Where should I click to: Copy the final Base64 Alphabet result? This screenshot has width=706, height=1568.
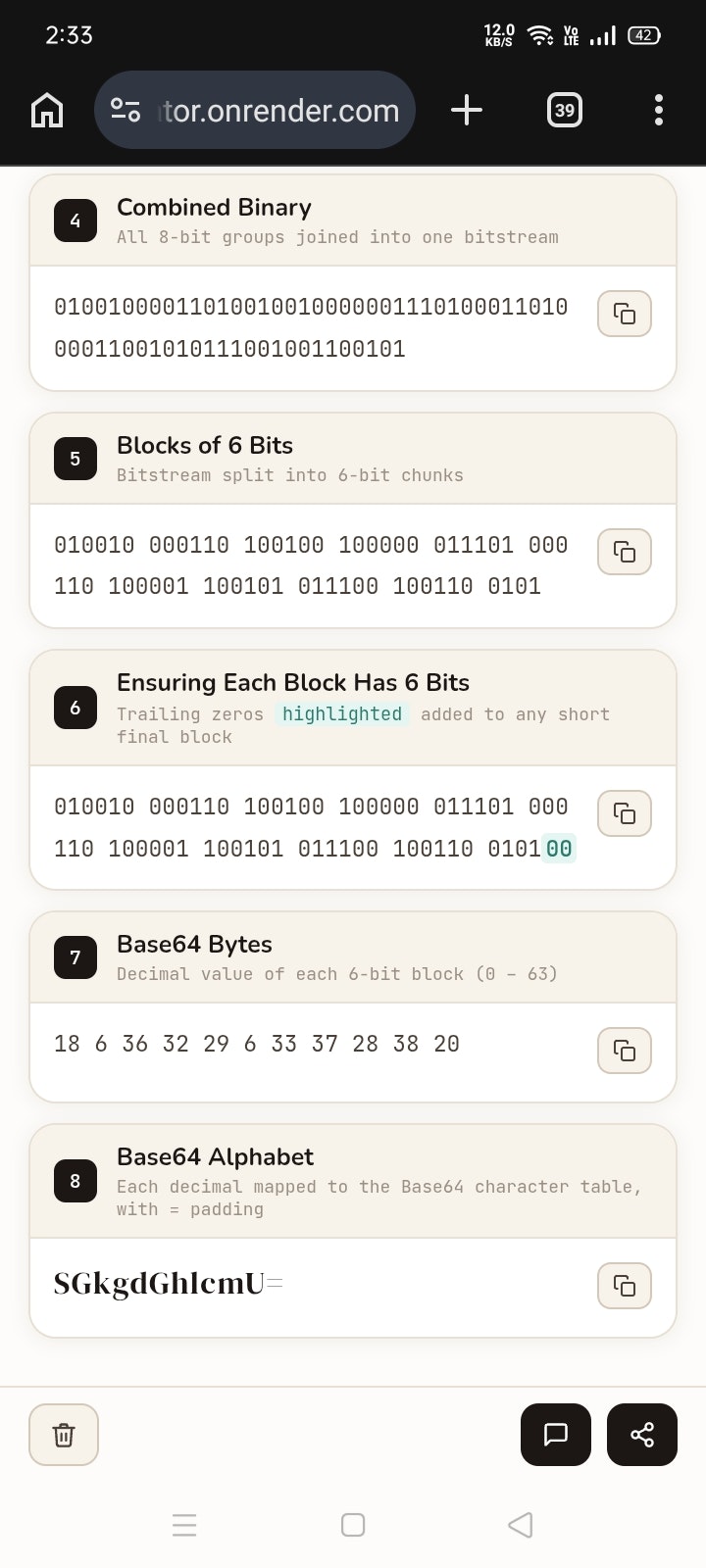[x=625, y=1286]
